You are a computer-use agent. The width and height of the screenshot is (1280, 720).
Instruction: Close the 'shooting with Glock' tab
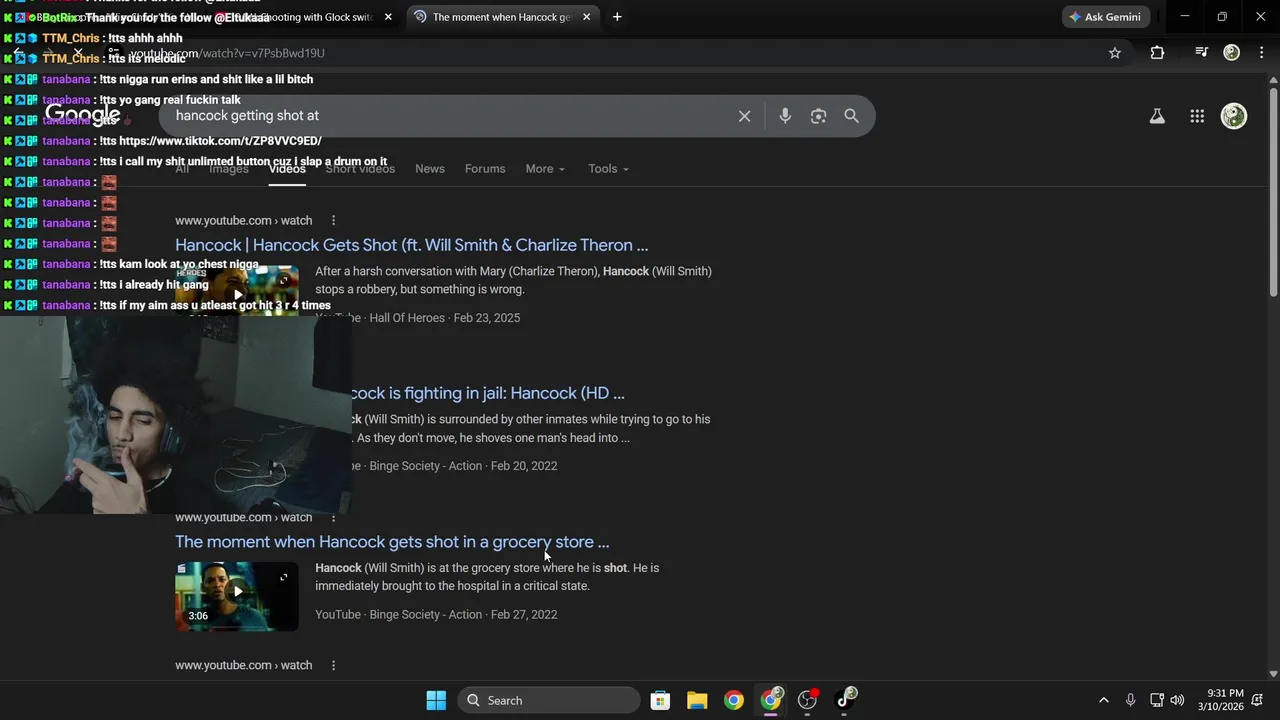click(388, 17)
